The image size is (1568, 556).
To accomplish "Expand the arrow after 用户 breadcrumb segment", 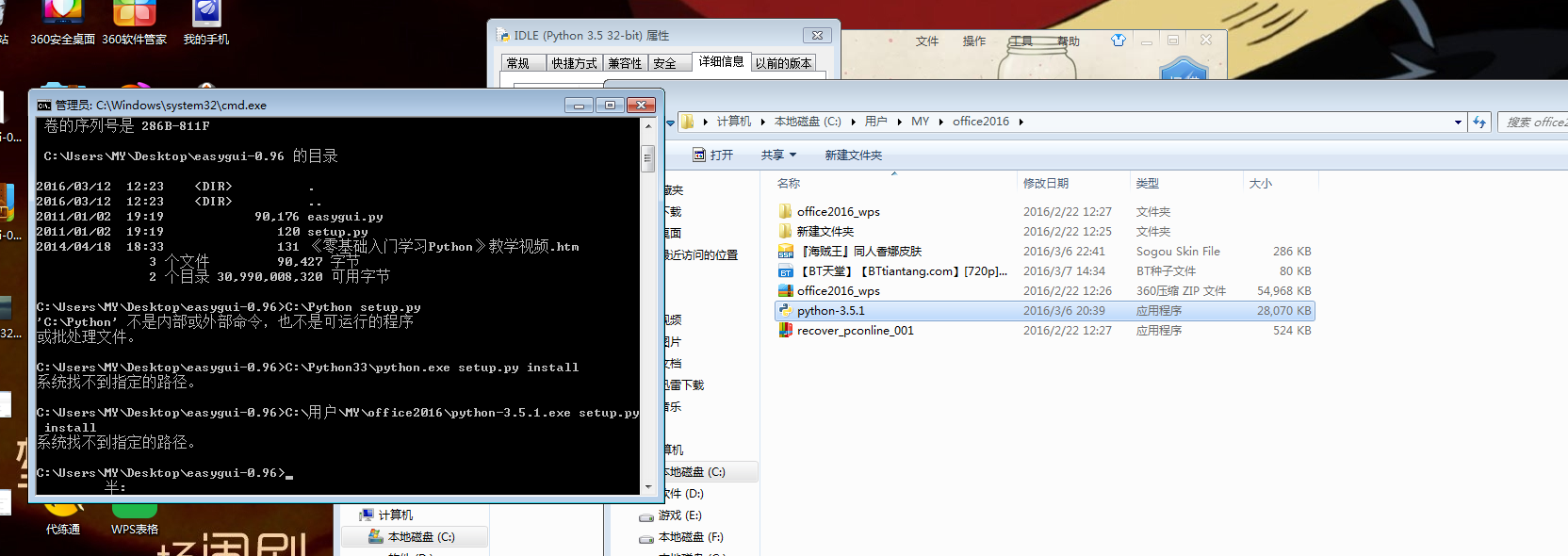I will (898, 122).
